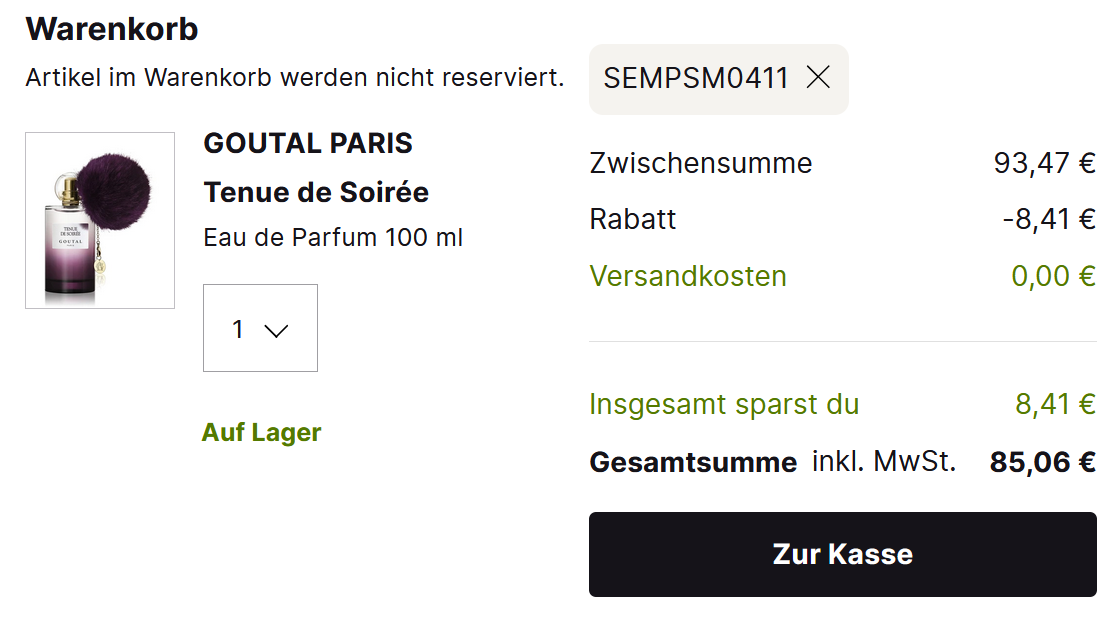
Task: Open the quantity dropdown showing 1
Action: tap(260, 328)
